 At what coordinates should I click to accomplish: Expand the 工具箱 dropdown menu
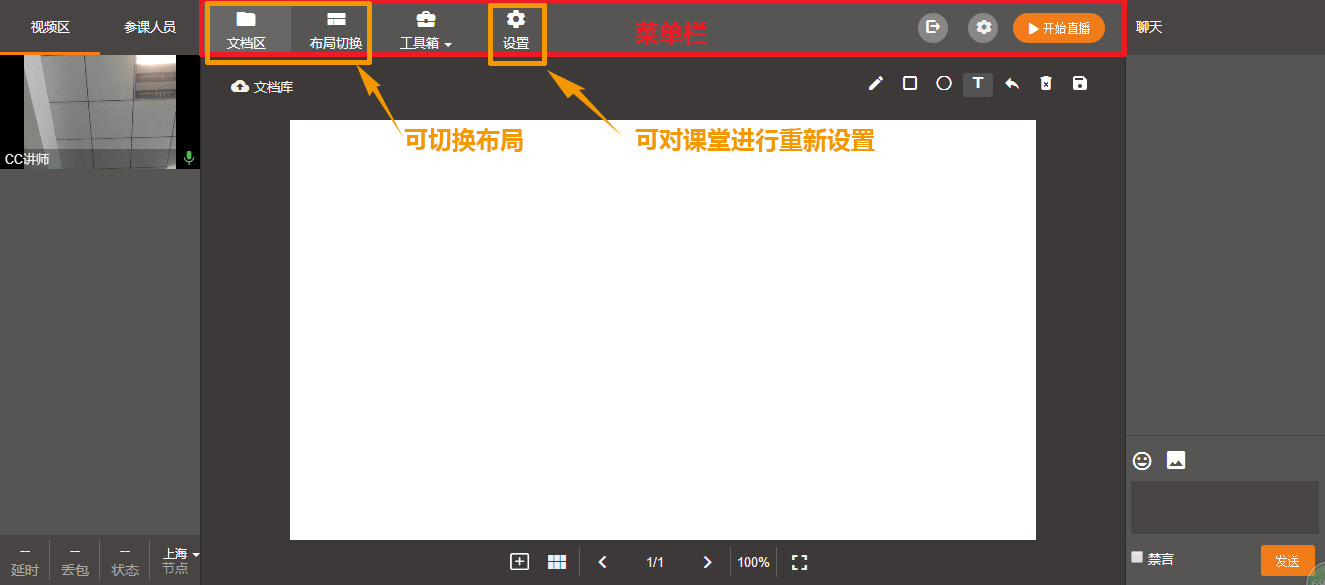coord(426,31)
